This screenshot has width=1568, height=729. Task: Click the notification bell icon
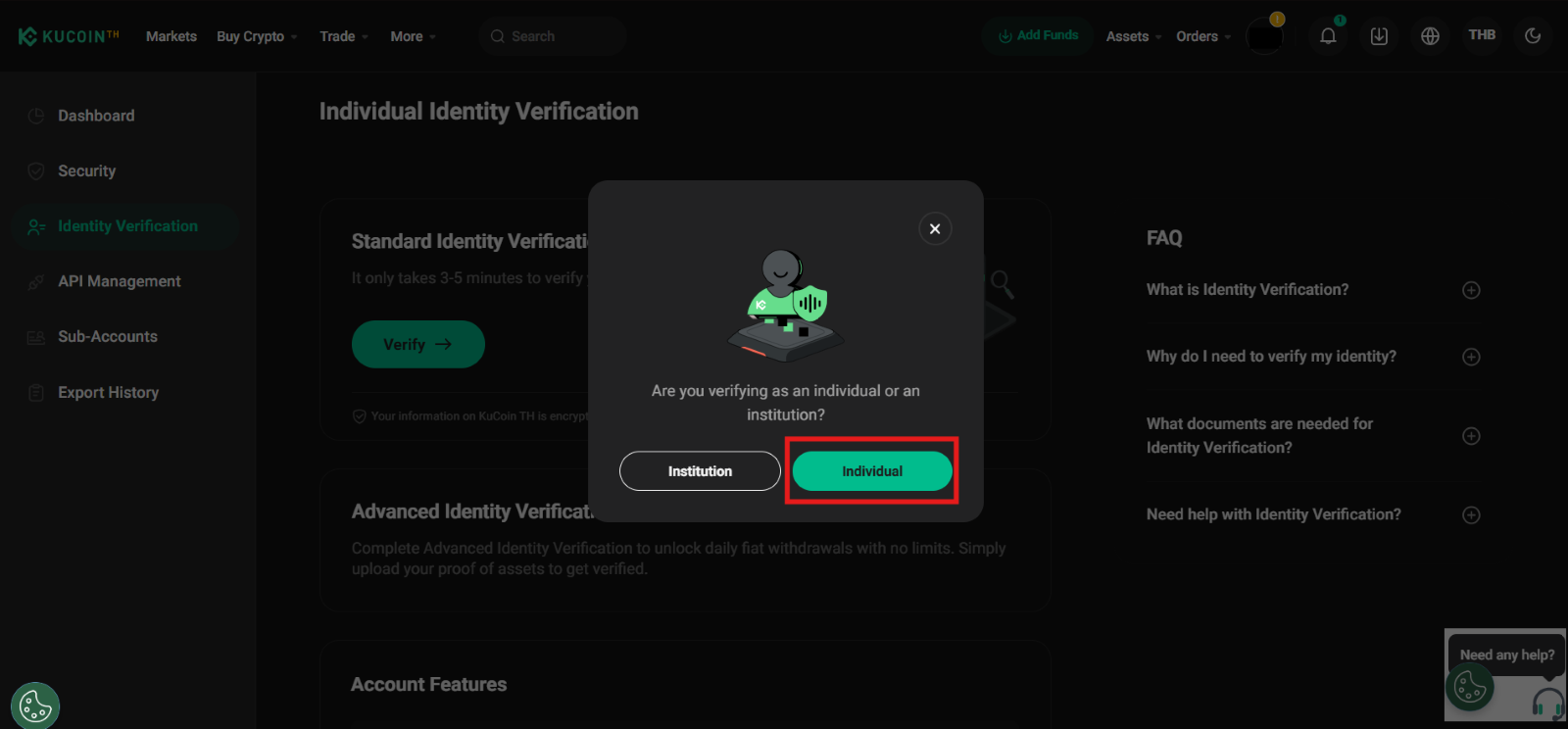point(1328,36)
